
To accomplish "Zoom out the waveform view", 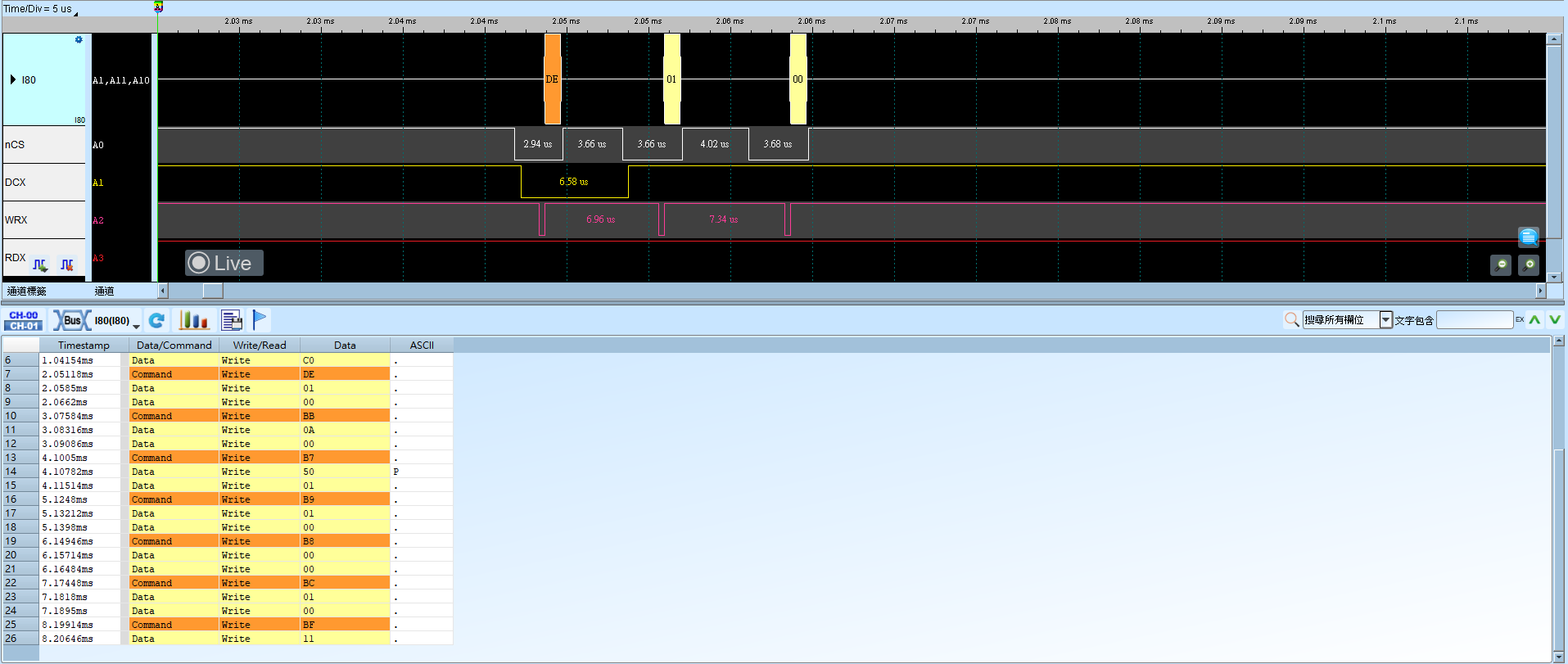I will [x=1501, y=265].
